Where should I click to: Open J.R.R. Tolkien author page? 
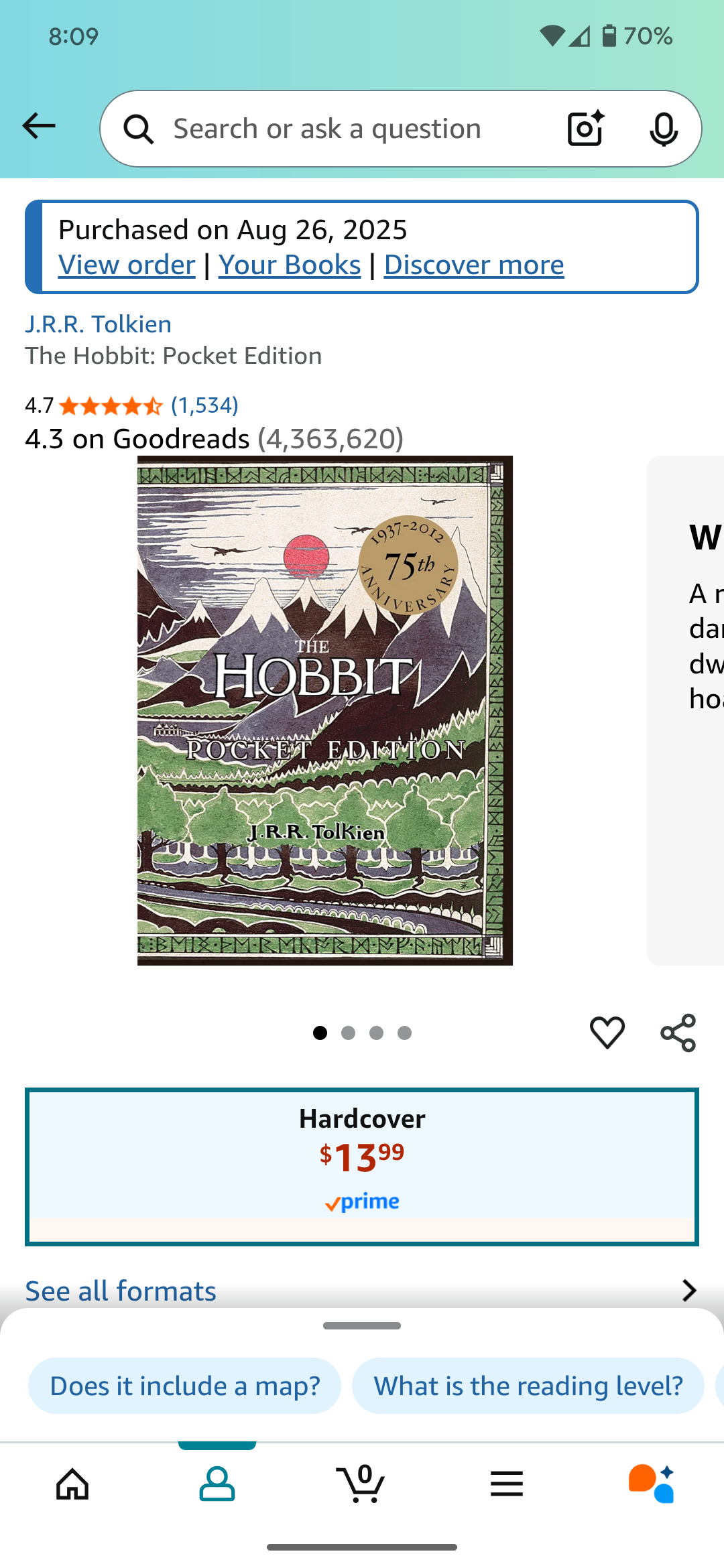pyautogui.click(x=99, y=324)
